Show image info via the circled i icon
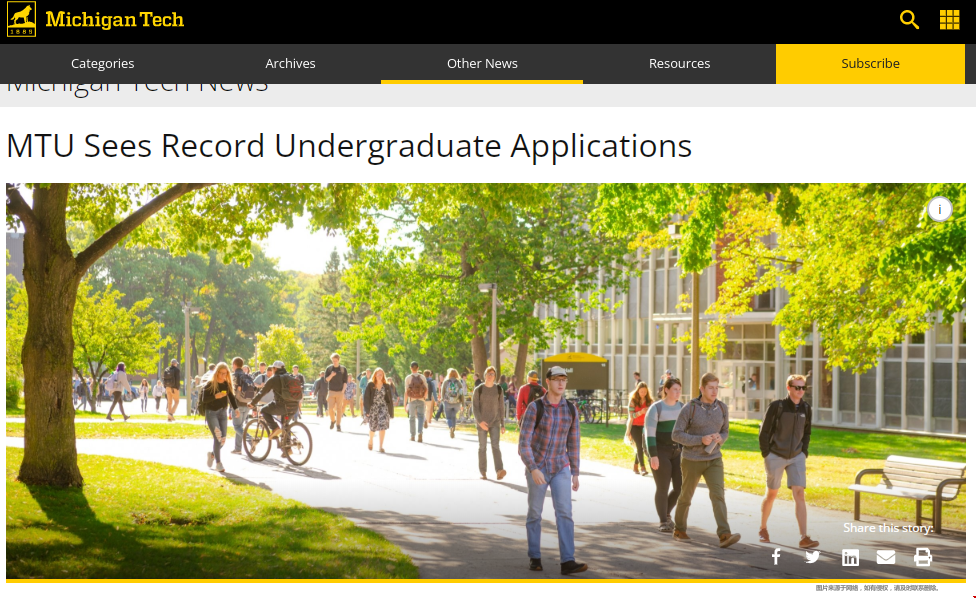The image size is (976, 598). point(939,209)
